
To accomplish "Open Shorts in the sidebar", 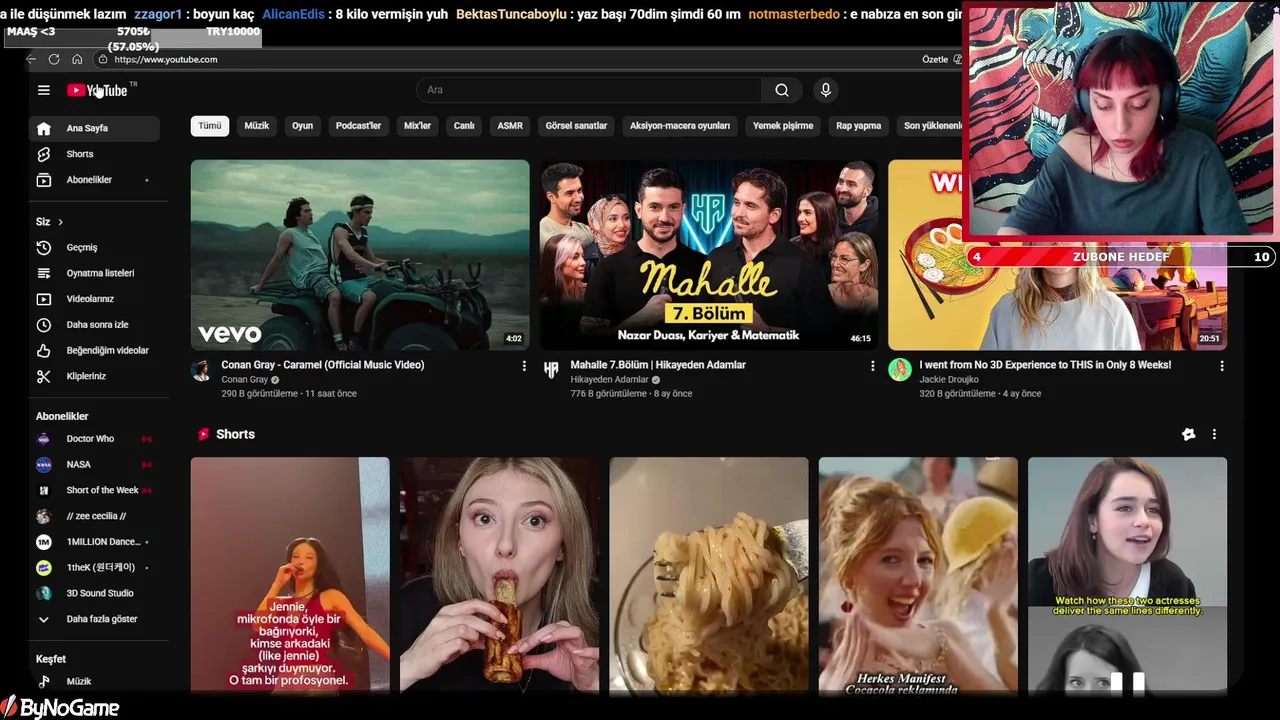I will click(x=94, y=154).
